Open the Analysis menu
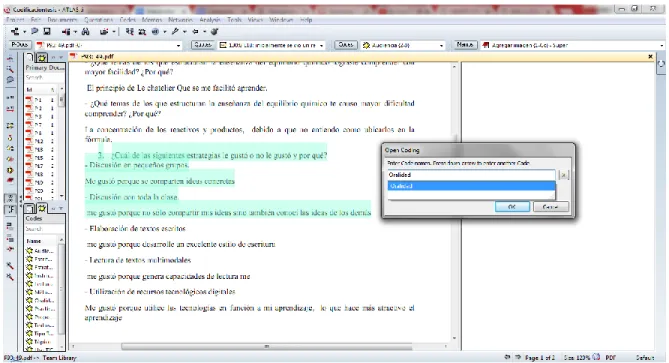 tap(210, 20)
